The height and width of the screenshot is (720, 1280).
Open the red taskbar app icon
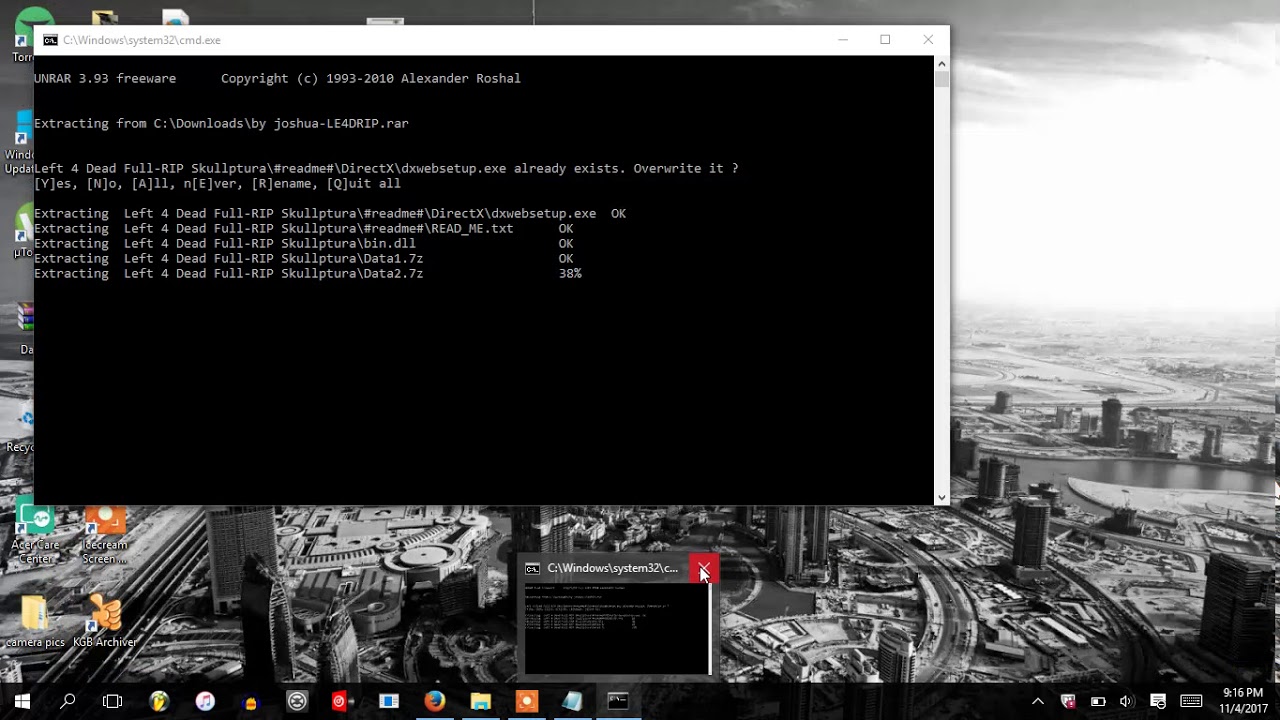click(x=343, y=701)
